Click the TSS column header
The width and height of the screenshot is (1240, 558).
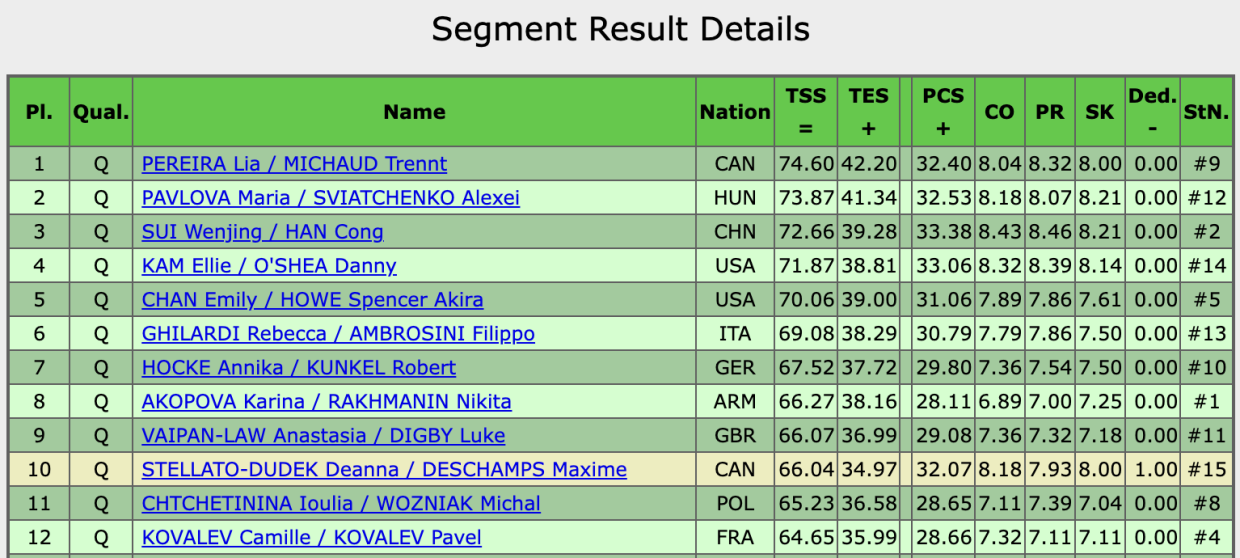[x=806, y=112]
